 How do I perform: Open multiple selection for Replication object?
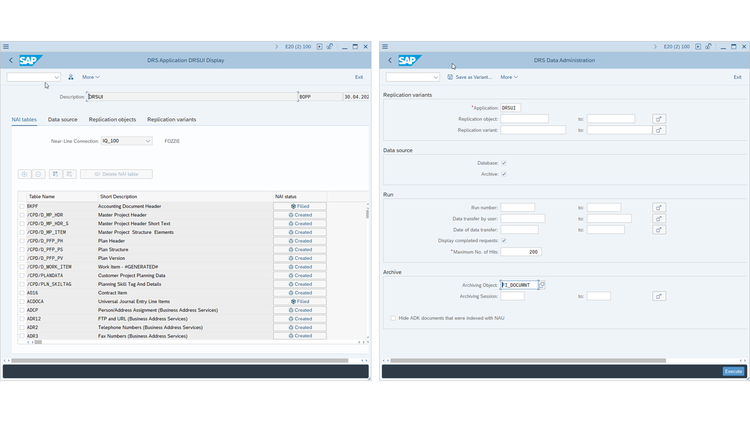tap(659, 119)
